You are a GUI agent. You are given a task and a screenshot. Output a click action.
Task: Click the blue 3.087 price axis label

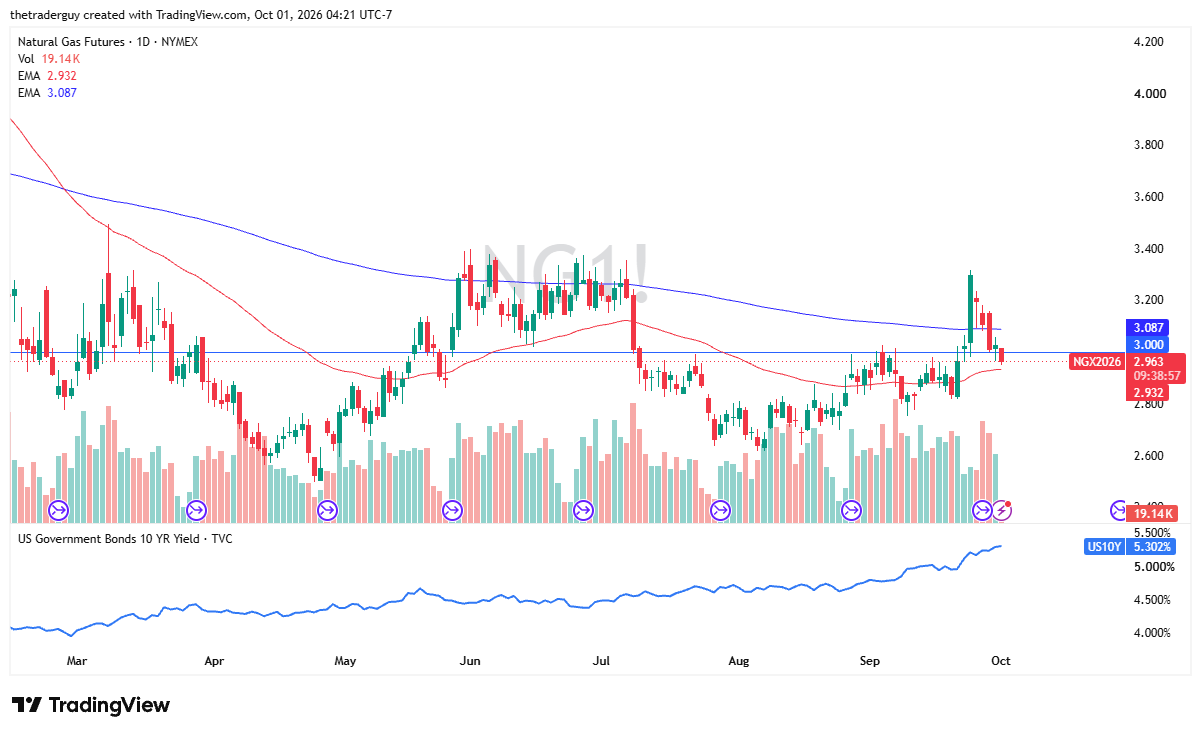pos(1145,328)
